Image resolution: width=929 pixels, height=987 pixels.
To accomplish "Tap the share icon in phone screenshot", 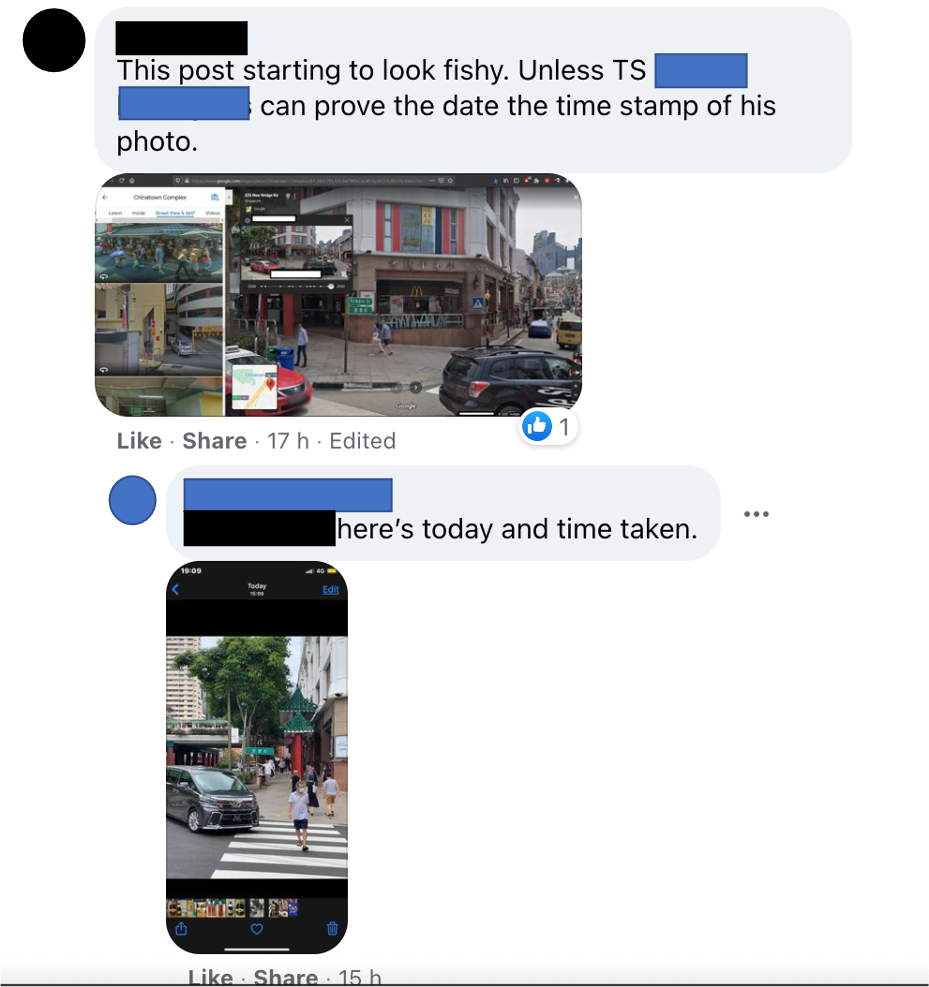I will coord(181,928).
